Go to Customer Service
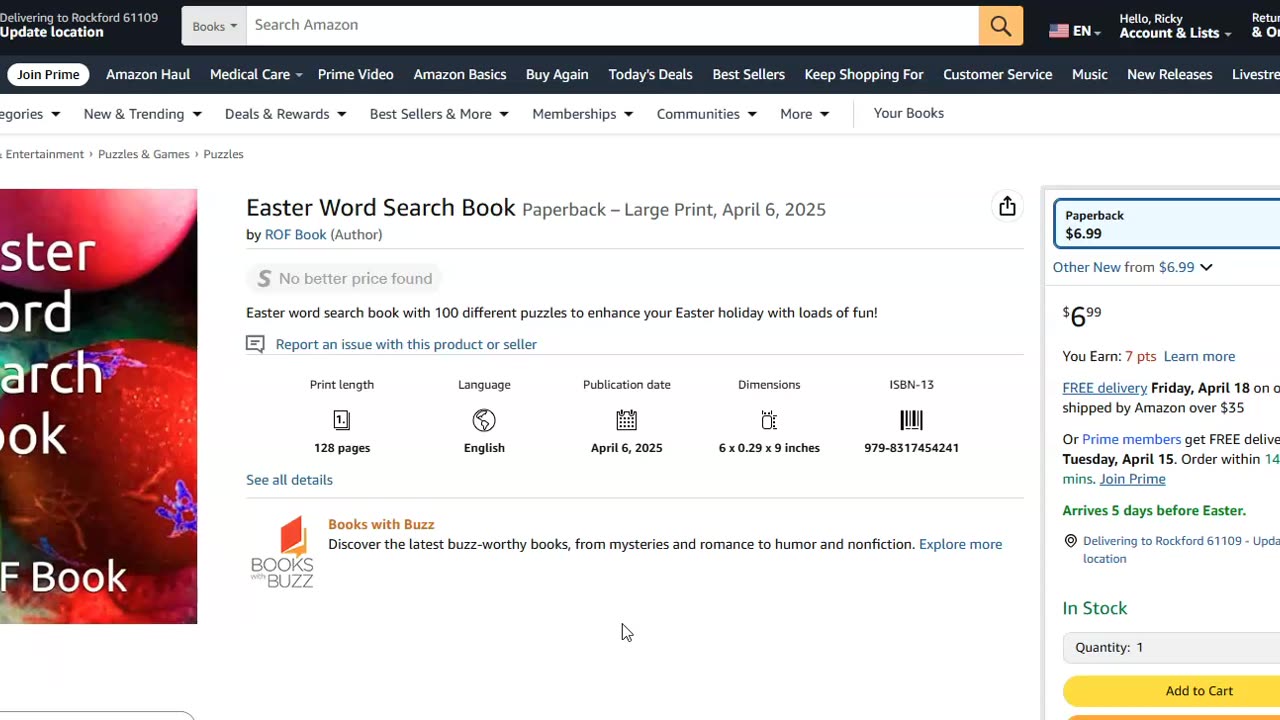This screenshot has height=720, width=1280. click(997, 74)
